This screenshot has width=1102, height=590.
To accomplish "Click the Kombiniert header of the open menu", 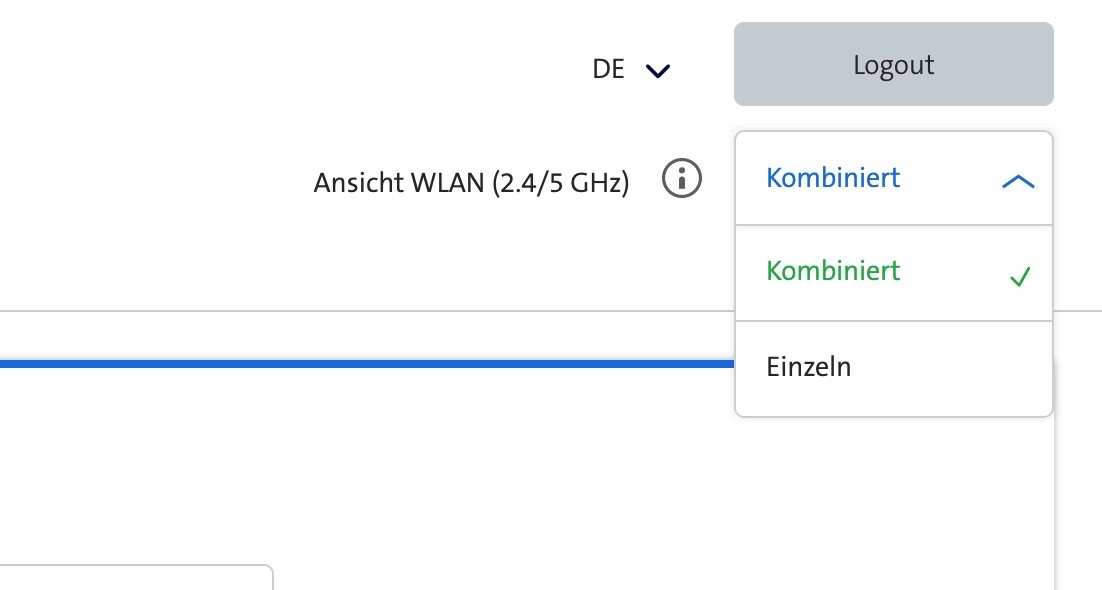I will 833,177.
